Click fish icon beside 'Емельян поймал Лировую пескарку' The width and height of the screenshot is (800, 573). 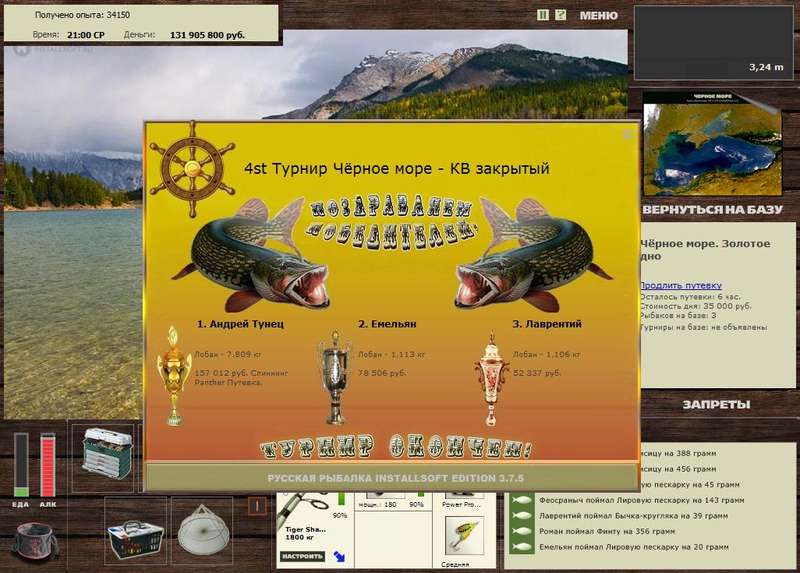click(522, 547)
